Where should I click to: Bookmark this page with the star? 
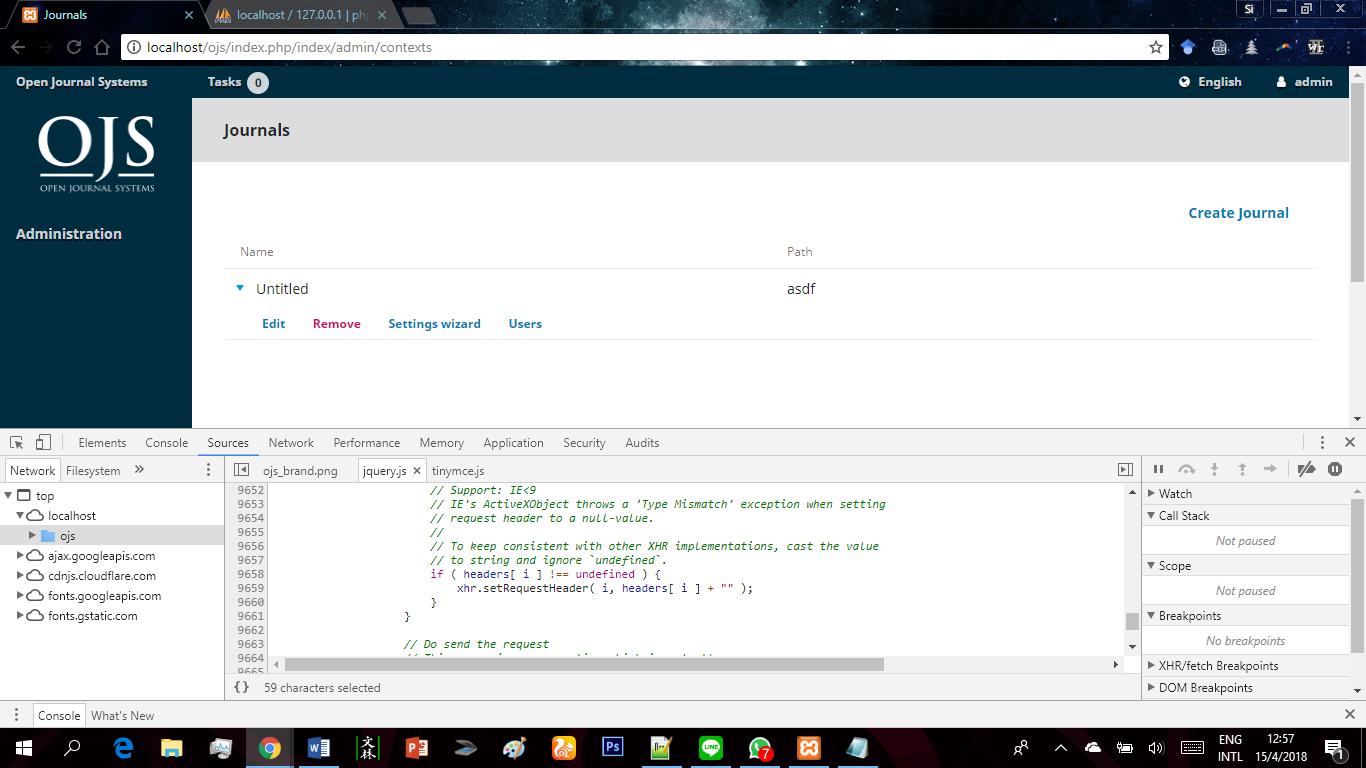(1156, 47)
